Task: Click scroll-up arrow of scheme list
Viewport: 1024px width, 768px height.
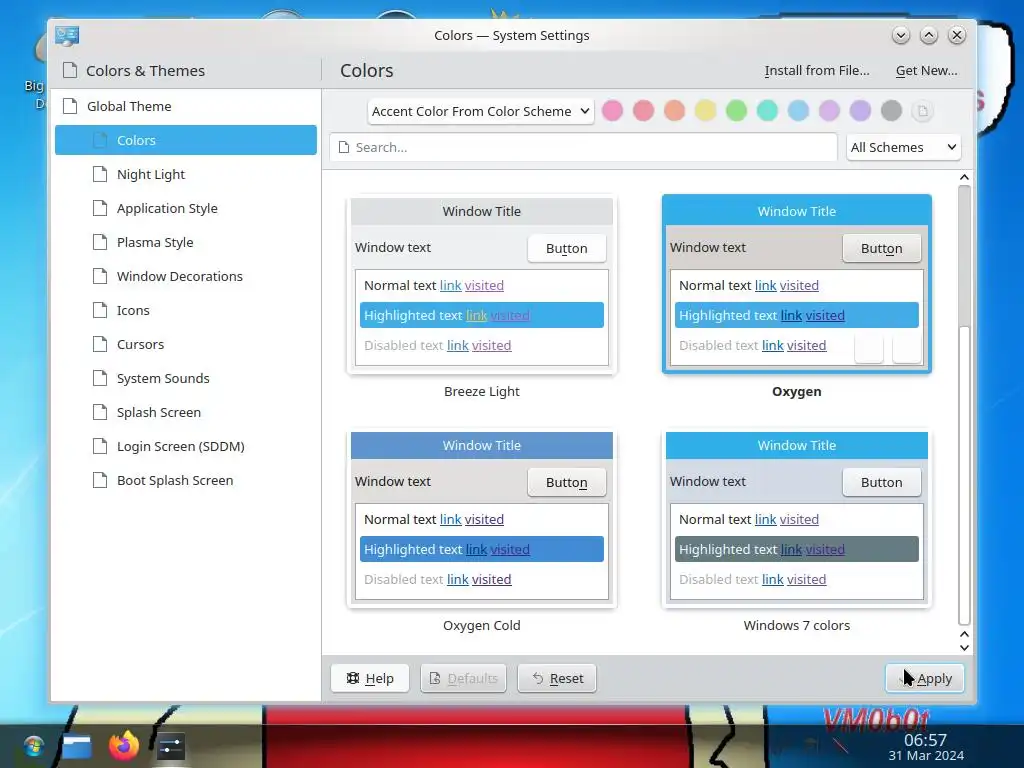Action: point(964,178)
